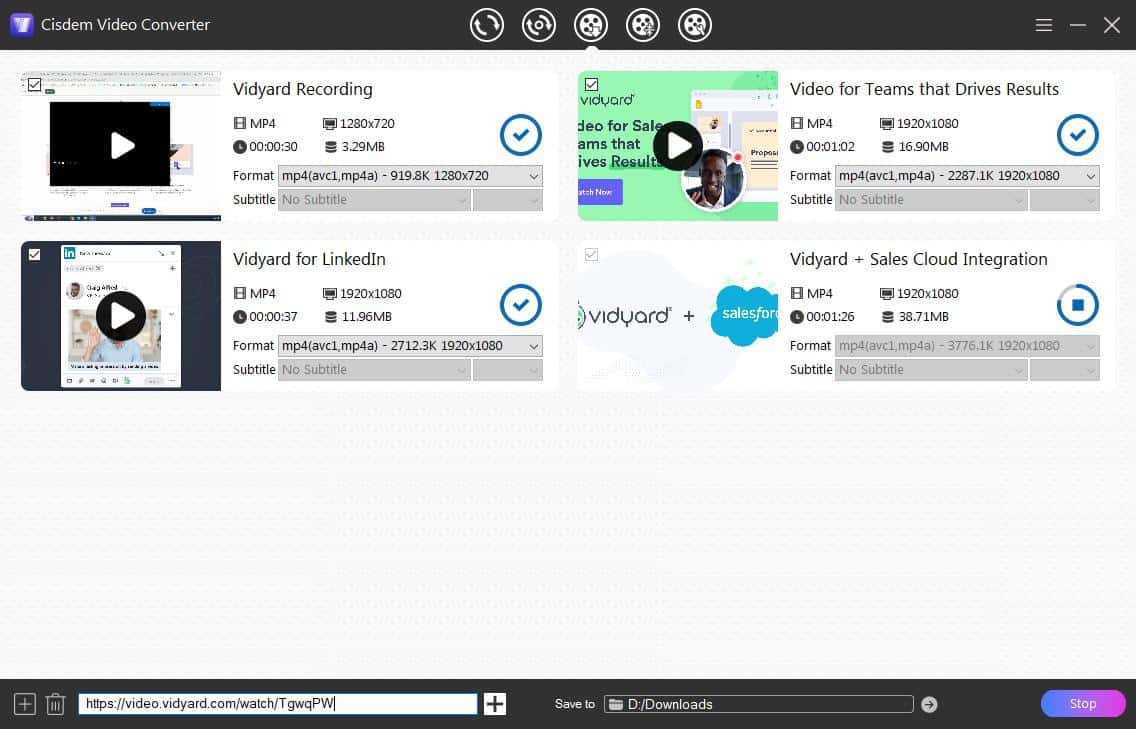Open the last film-reel tab in the top bar
This screenshot has width=1136, height=729.
695,25
